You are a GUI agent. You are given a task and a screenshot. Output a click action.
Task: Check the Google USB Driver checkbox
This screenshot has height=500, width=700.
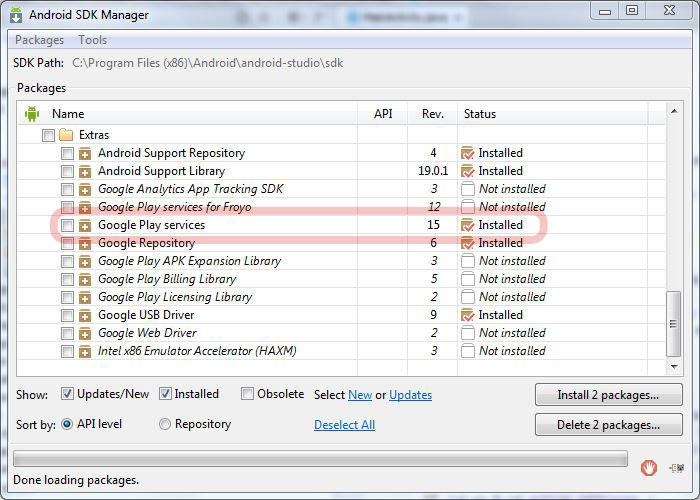click(67, 315)
